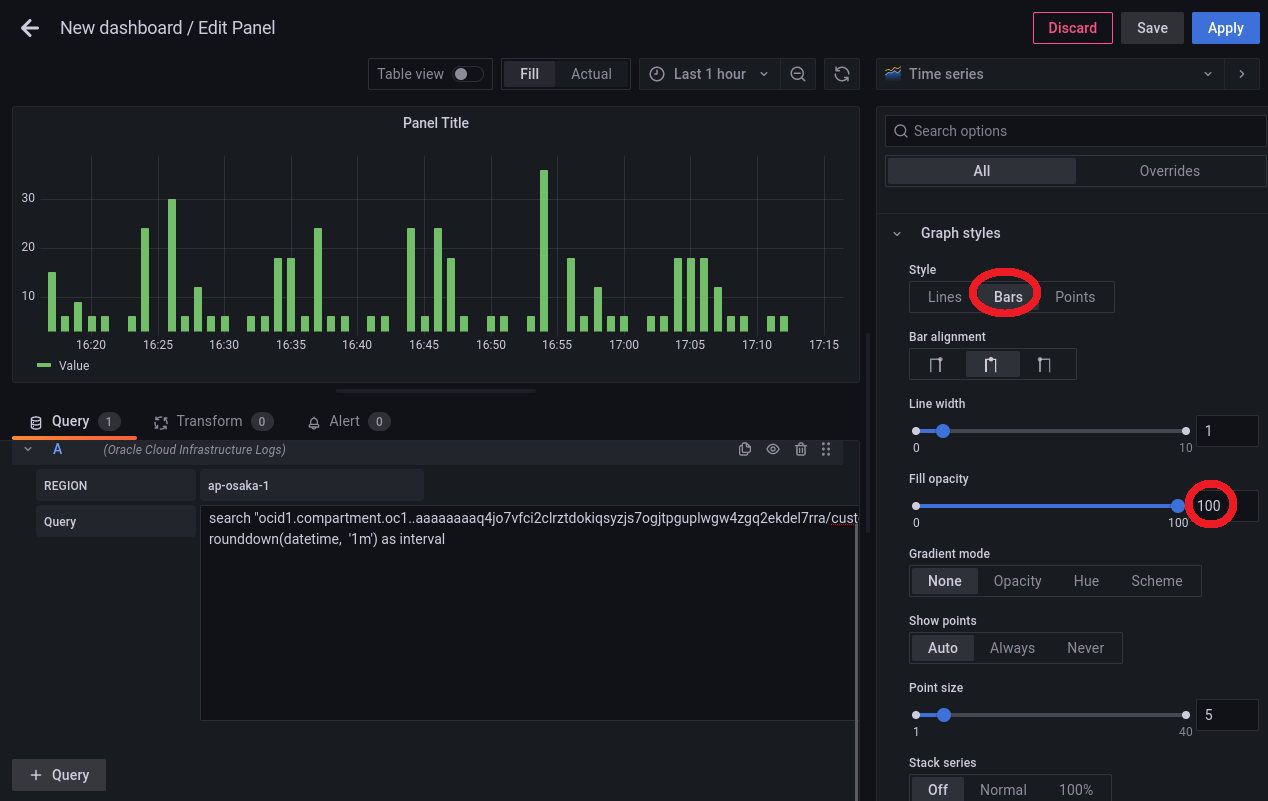1268x801 pixels.
Task: Click the back arrow icon
Action: coord(30,28)
